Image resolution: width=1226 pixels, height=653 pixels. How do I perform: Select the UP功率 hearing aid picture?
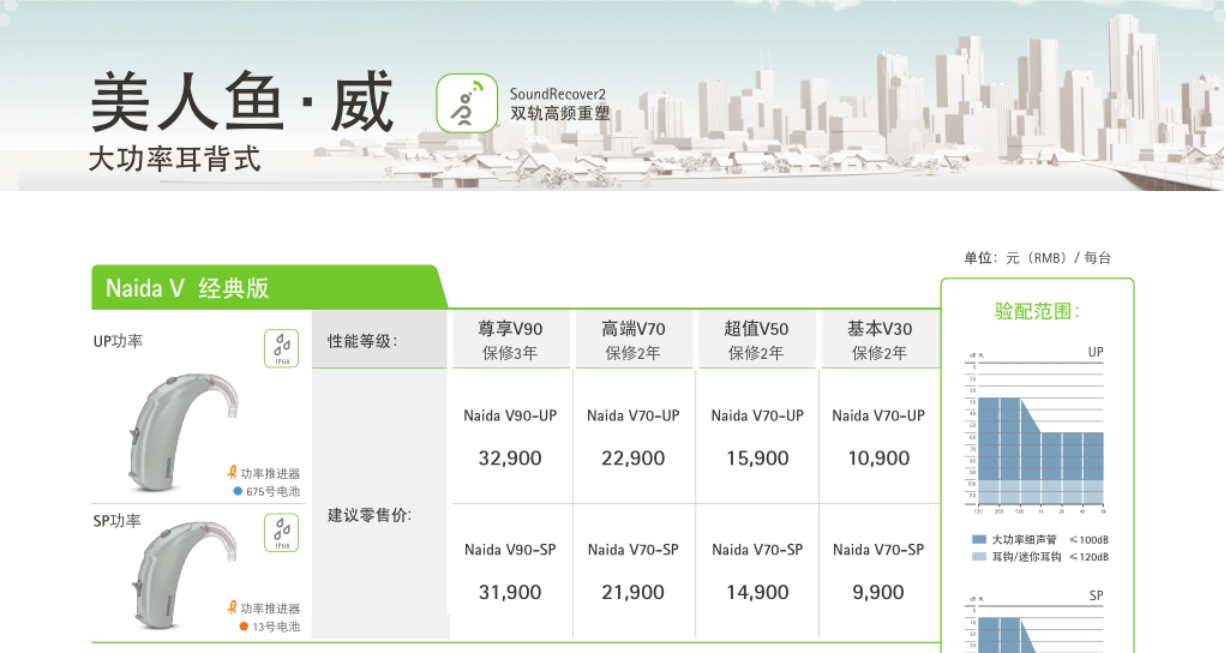click(x=182, y=430)
